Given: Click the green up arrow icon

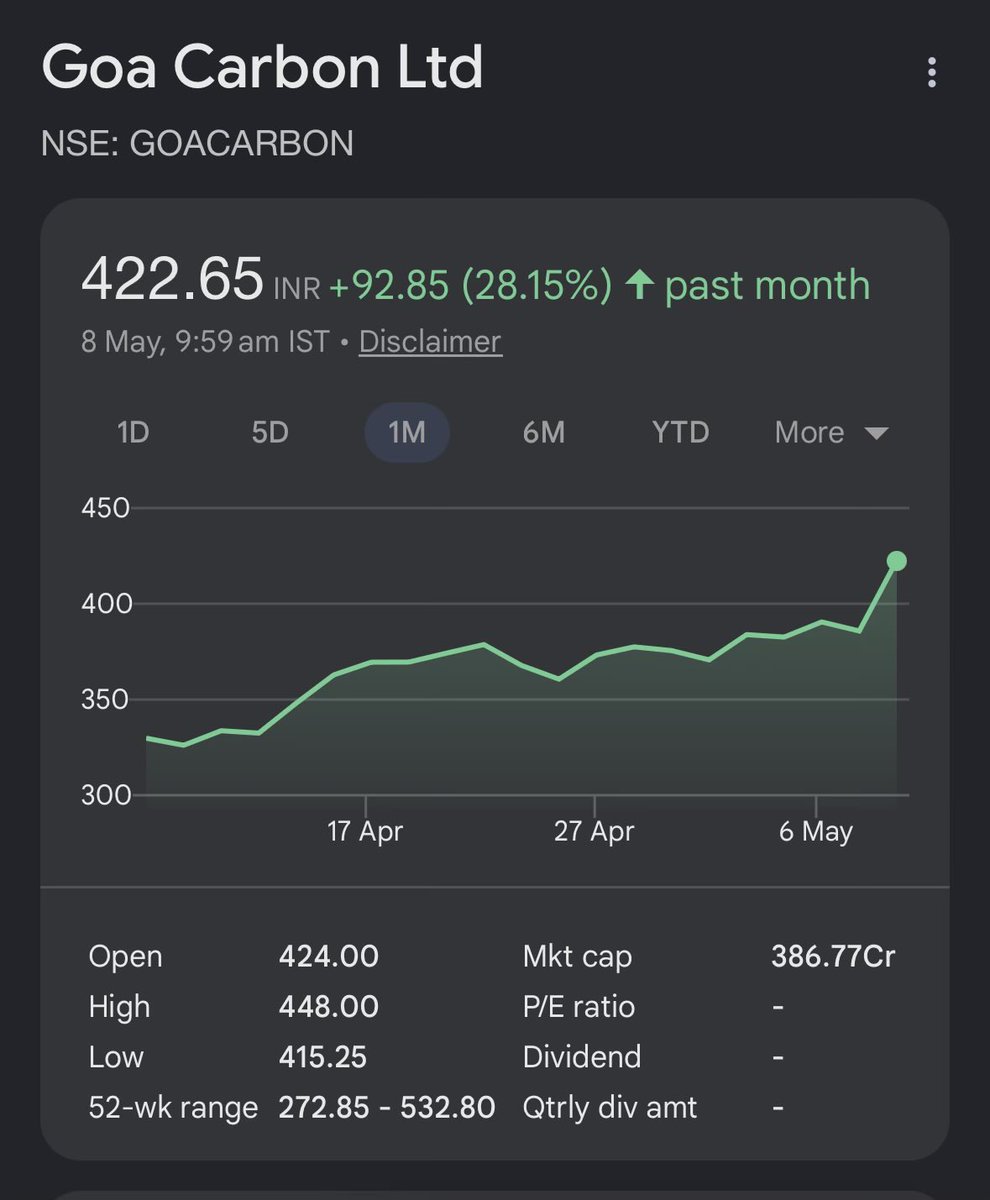Looking at the screenshot, I should tap(639, 286).
